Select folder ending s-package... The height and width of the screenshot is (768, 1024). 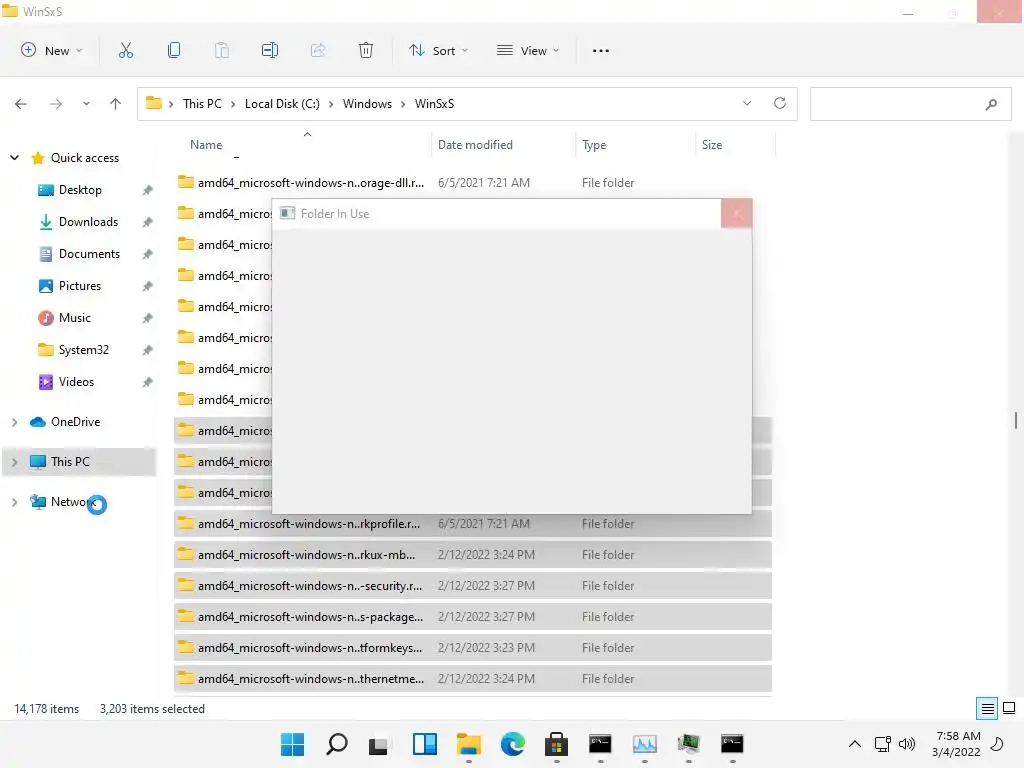click(473, 616)
